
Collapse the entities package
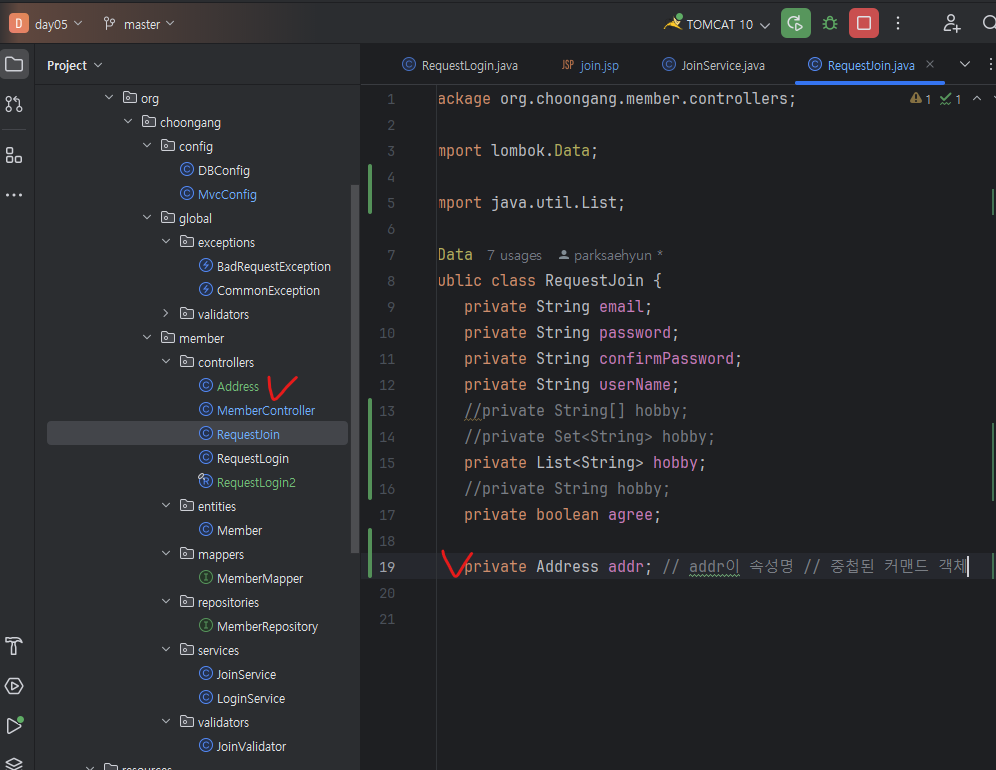click(166, 506)
